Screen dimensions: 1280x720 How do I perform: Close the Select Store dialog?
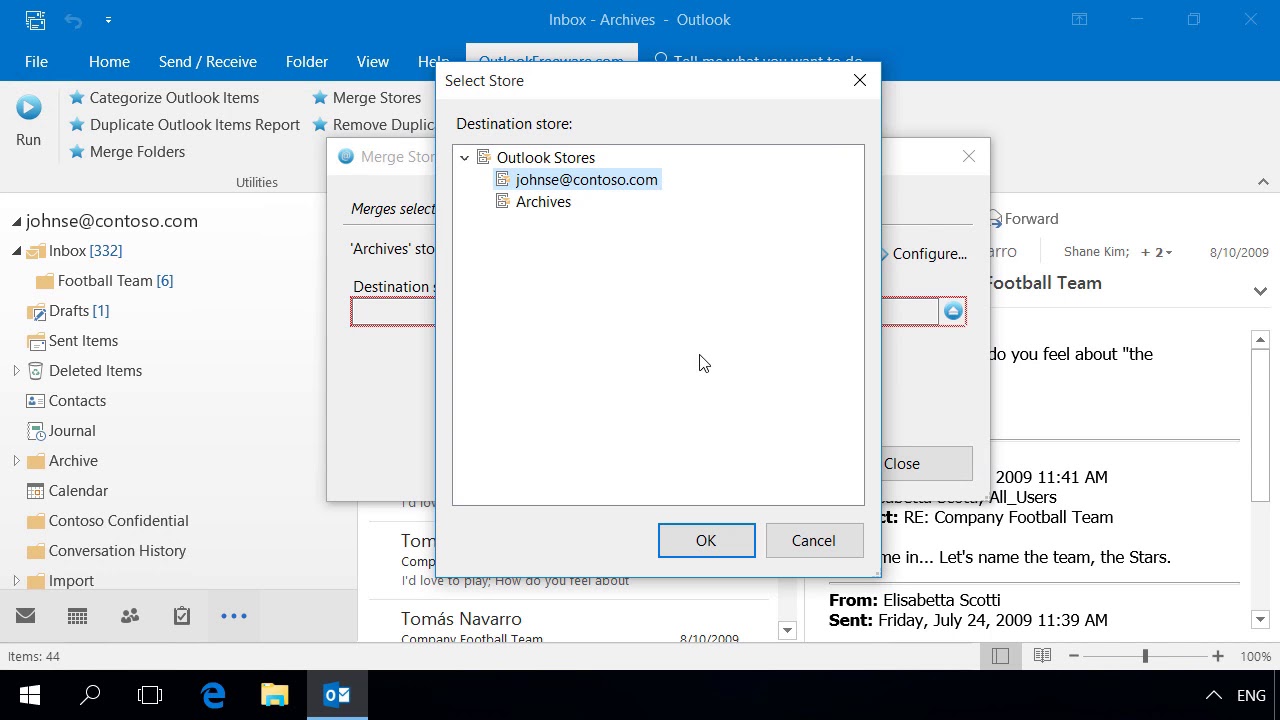[x=860, y=81]
